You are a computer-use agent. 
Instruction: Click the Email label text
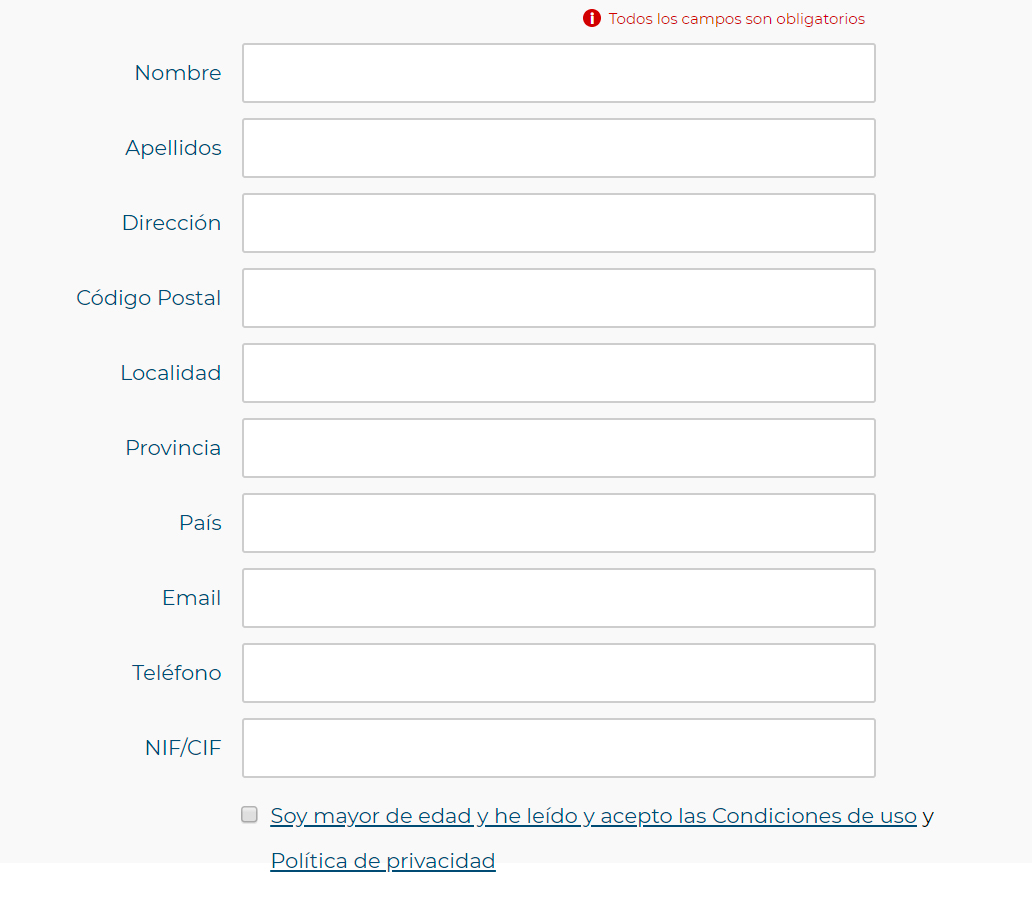(x=192, y=598)
